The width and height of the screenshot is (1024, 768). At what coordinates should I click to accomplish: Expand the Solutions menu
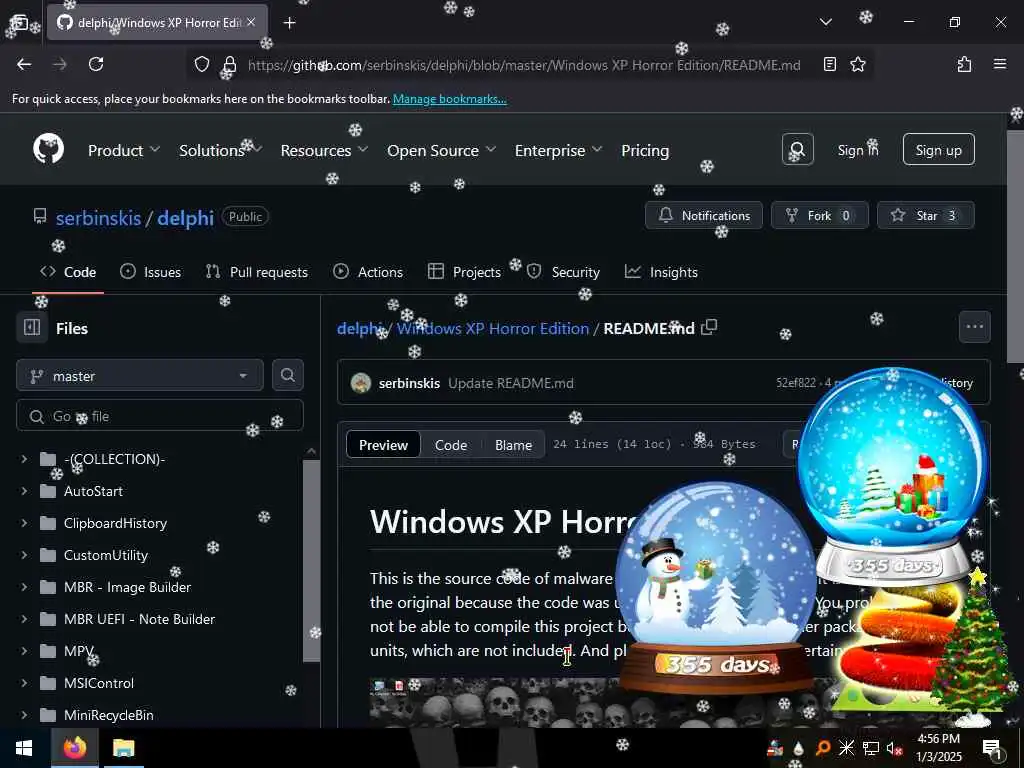point(221,150)
